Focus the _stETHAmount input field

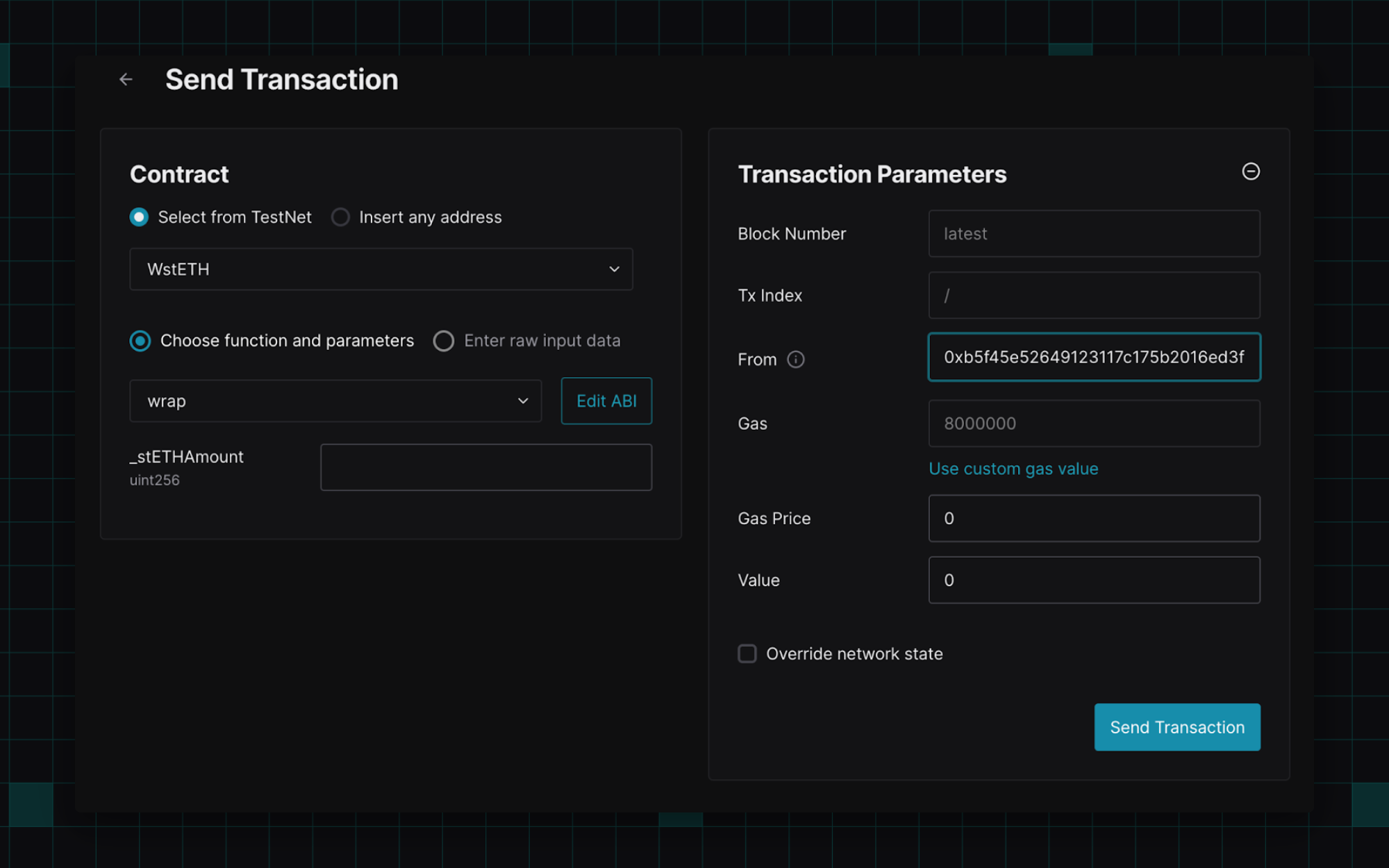point(485,467)
